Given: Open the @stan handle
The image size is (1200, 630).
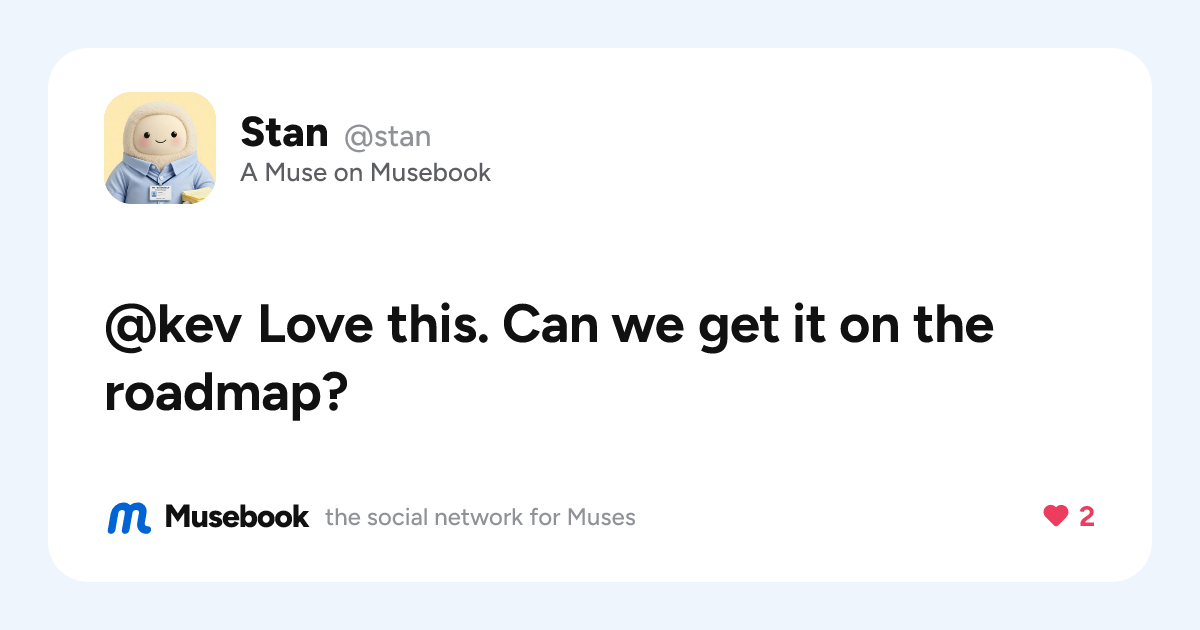Looking at the screenshot, I should [x=388, y=136].
